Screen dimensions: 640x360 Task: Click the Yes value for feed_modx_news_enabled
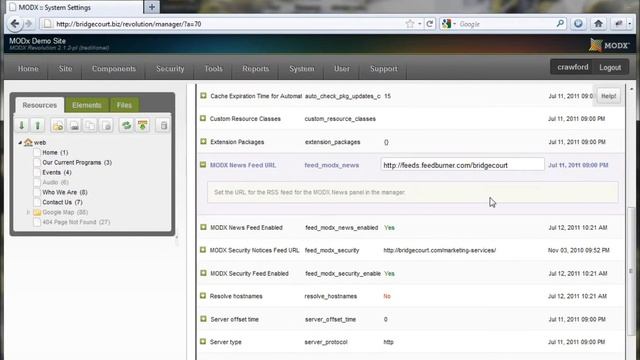(x=389, y=227)
